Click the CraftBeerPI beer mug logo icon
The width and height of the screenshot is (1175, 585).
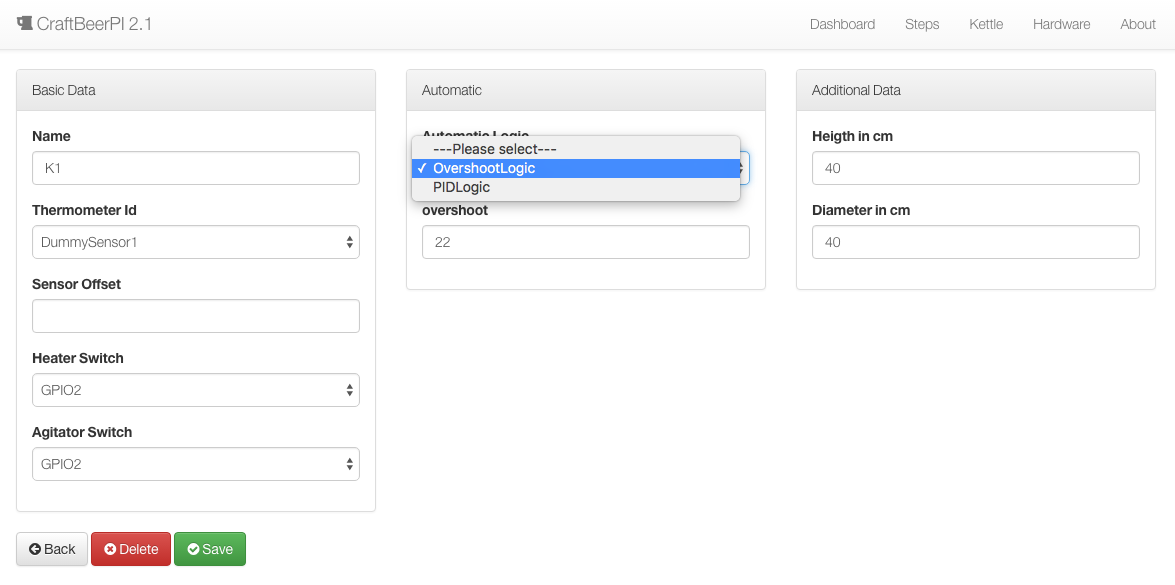[x=25, y=23]
